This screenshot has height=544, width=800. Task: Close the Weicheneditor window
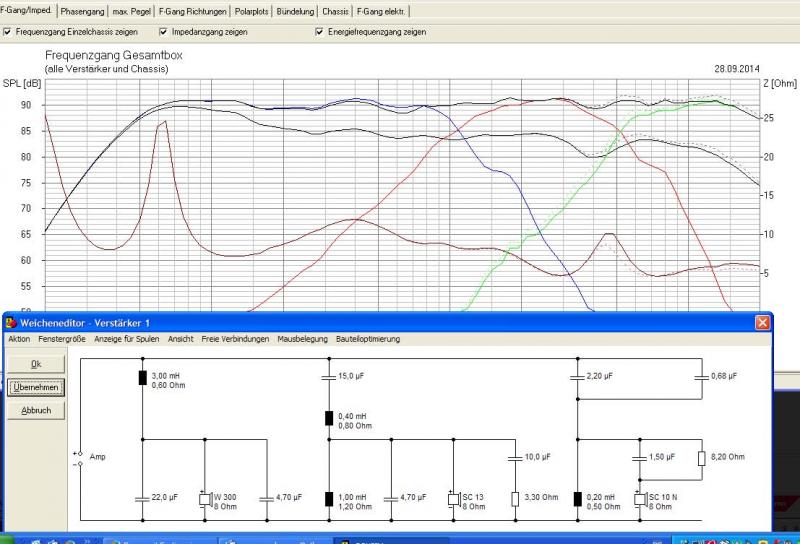pyautogui.click(x=762, y=322)
